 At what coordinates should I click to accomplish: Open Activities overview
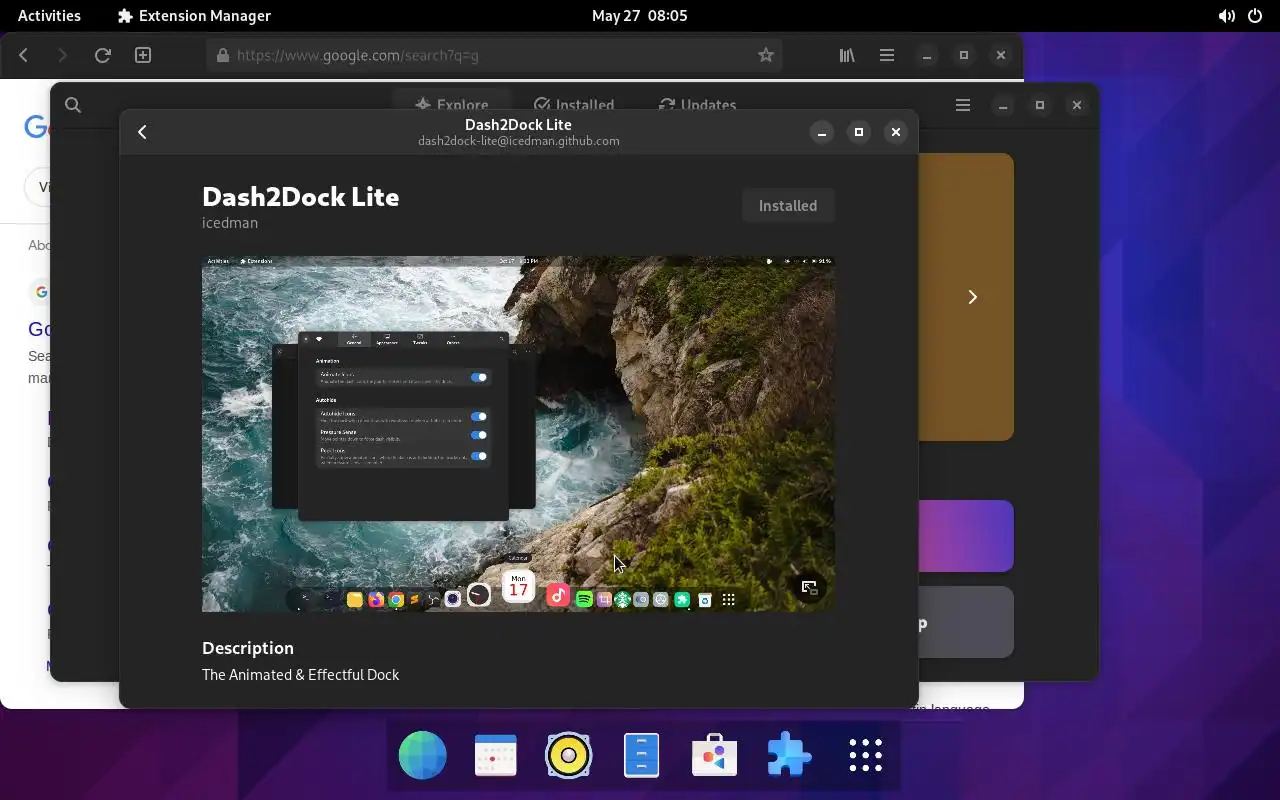point(49,15)
